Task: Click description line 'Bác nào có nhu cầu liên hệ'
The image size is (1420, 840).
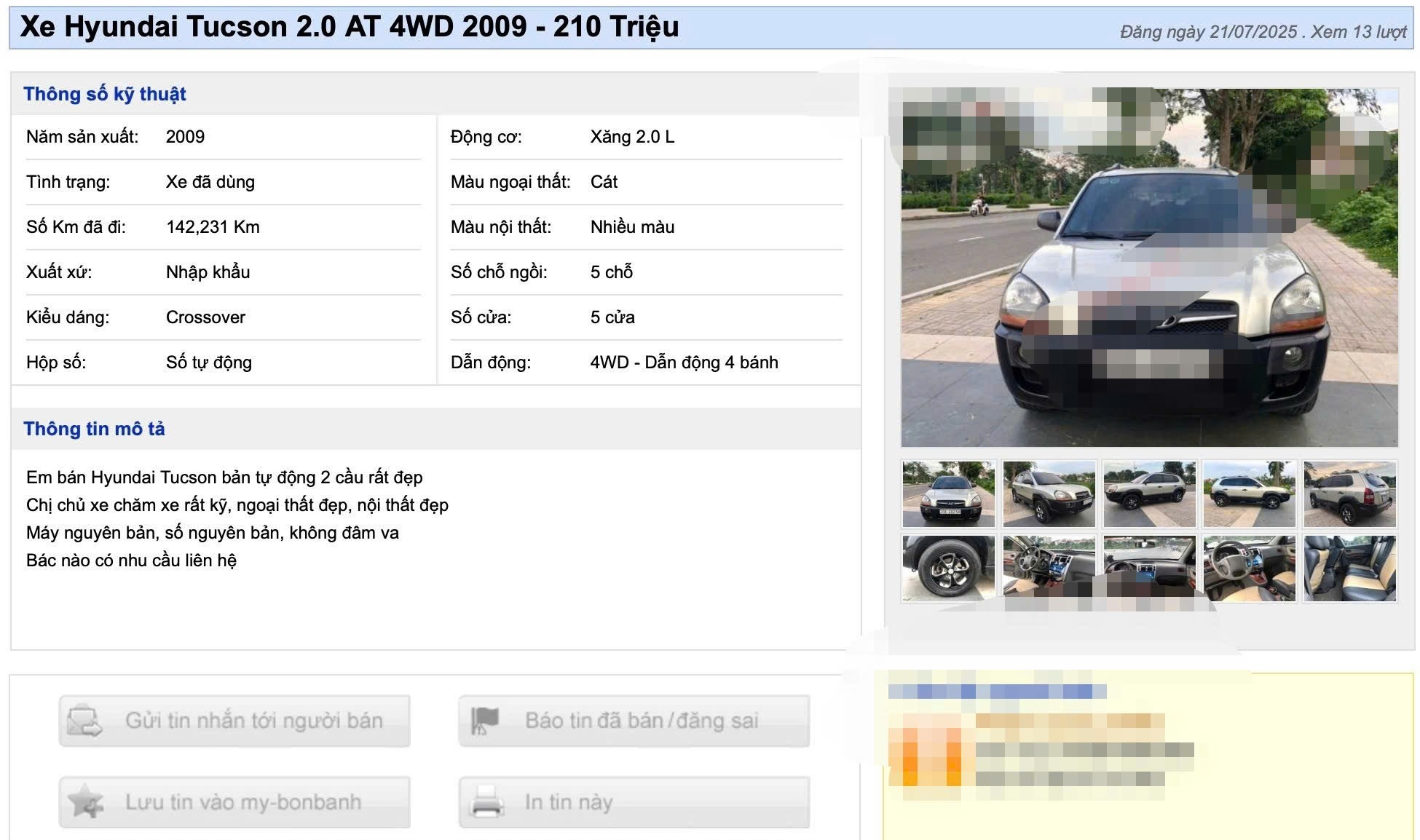Action: pyautogui.click(x=131, y=560)
